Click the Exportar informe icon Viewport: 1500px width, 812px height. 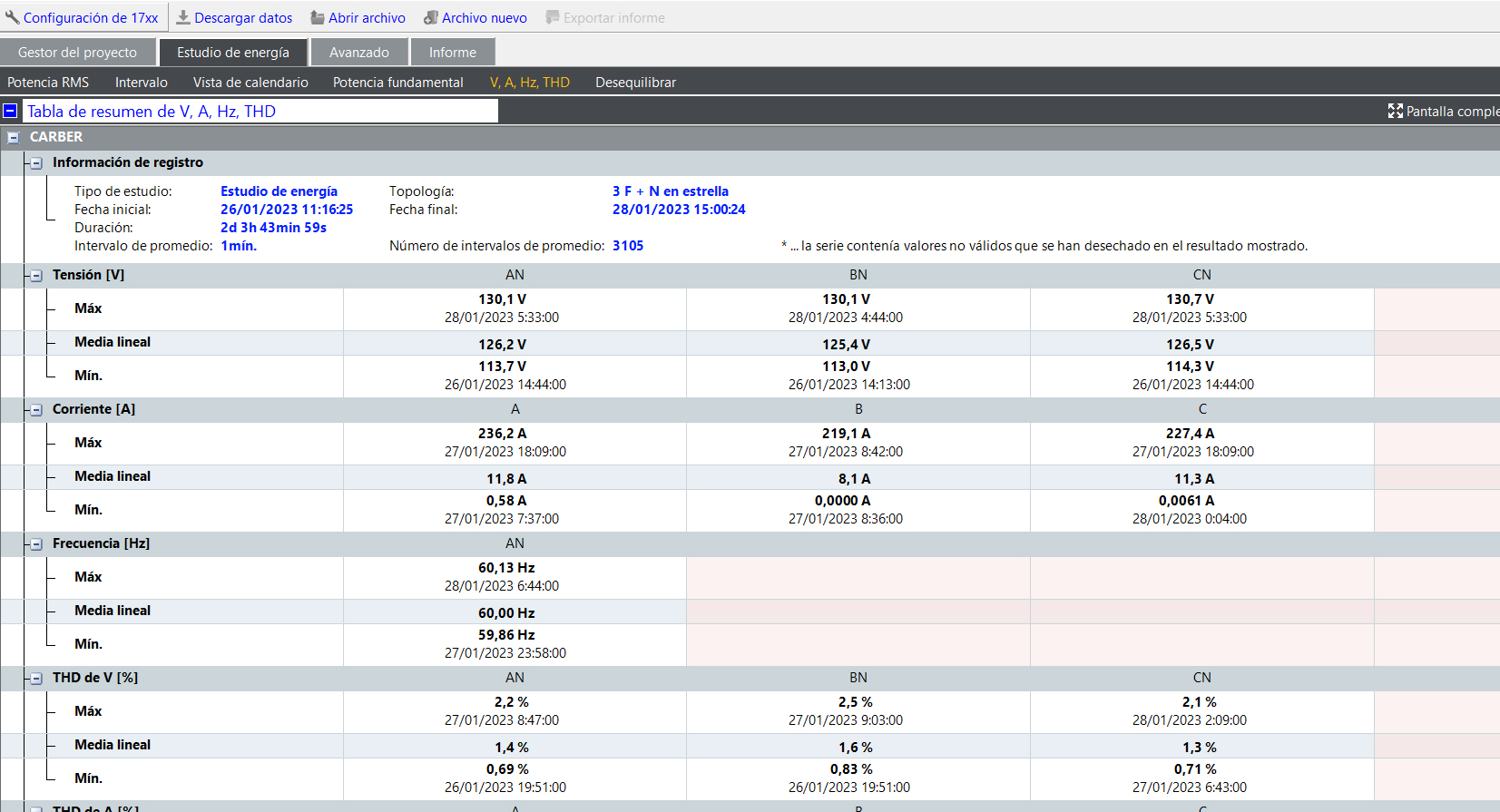click(x=553, y=17)
